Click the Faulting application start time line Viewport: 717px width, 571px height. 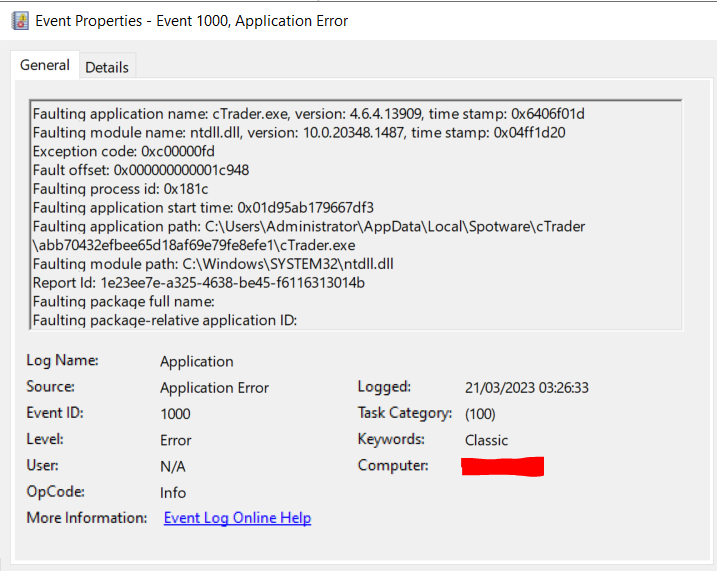(203, 208)
